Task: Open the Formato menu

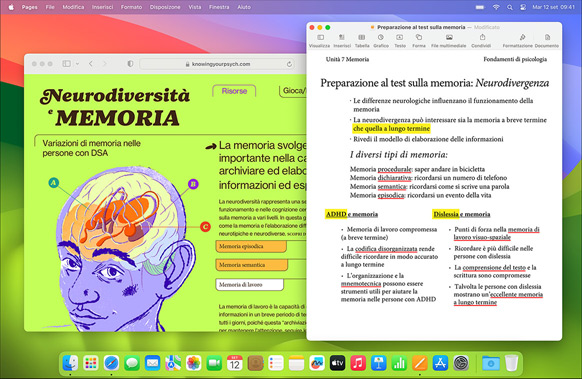Action: (131, 7)
